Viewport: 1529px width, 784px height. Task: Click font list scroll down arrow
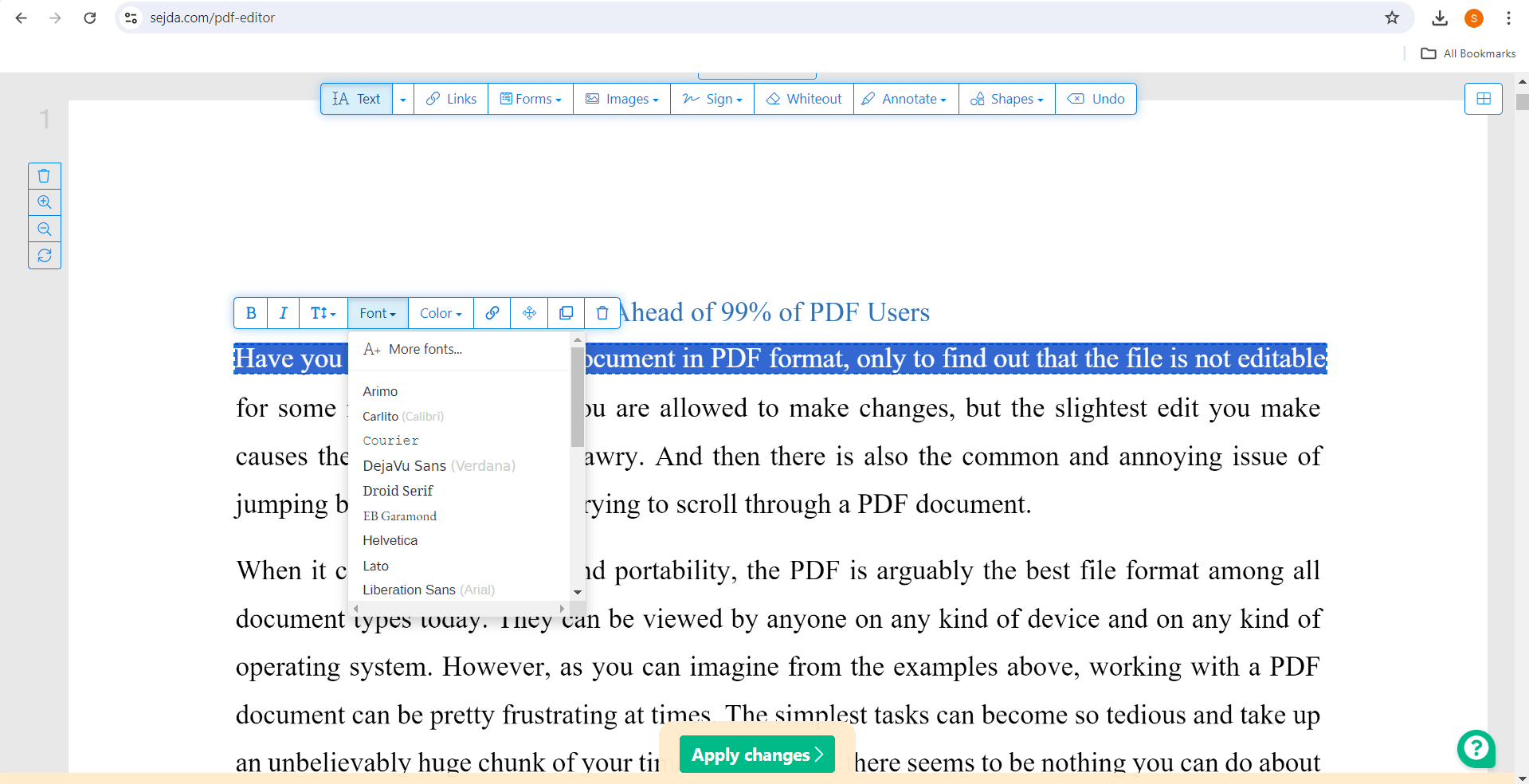(x=578, y=593)
